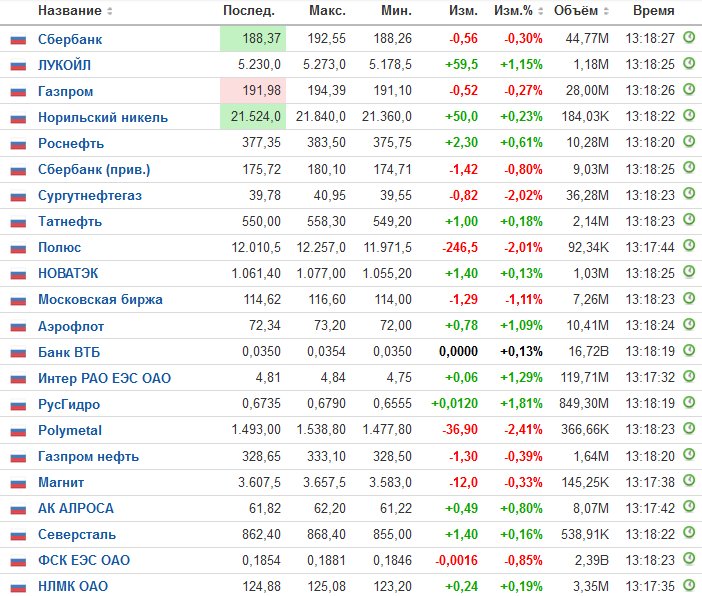The height and width of the screenshot is (596, 702).
Task: Click the change value -246,5
Action: (x=460, y=248)
